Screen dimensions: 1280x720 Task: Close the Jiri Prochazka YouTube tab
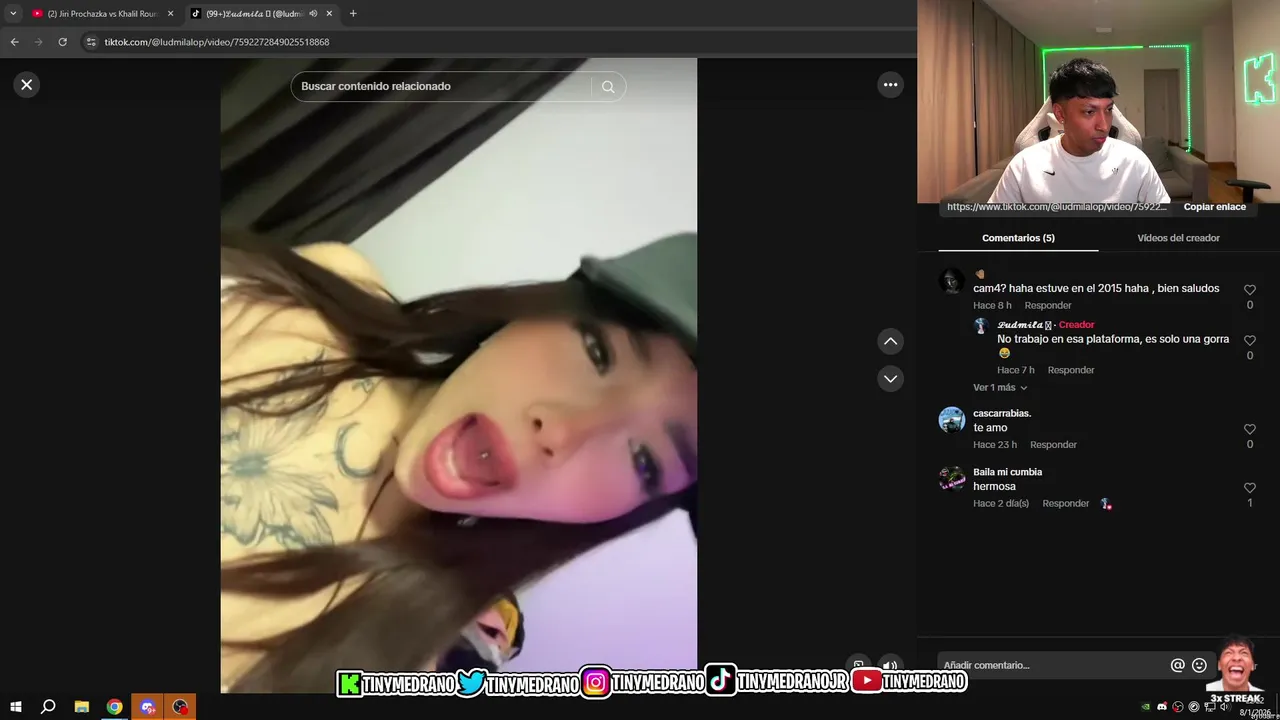coord(170,13)
